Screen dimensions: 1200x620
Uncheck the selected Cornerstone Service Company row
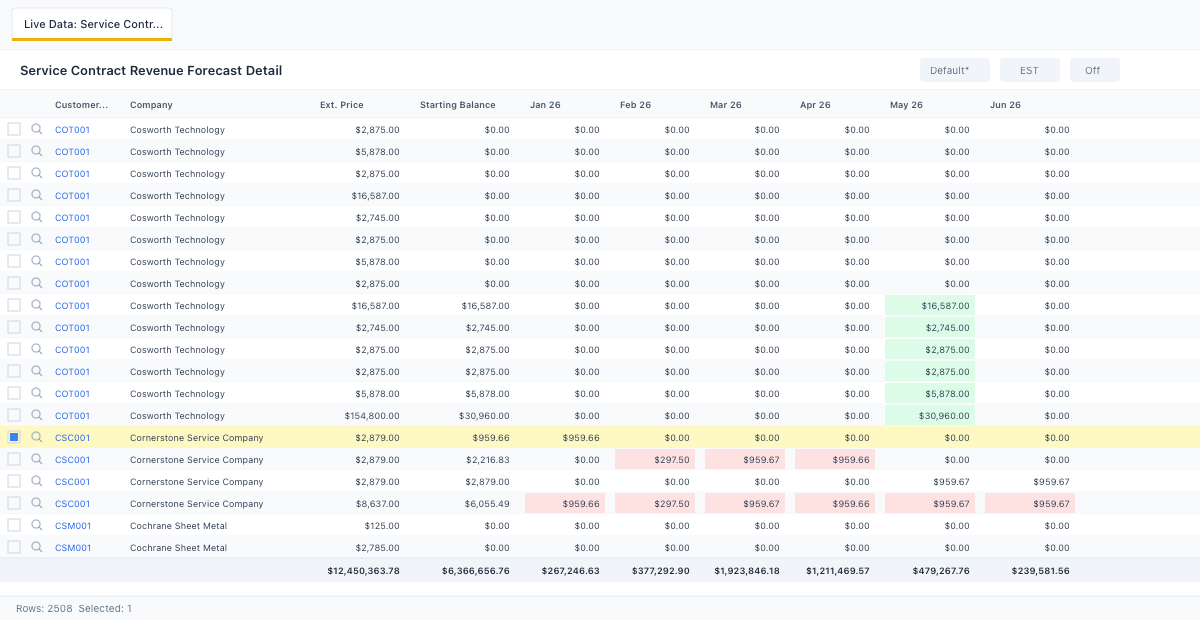tap(14, 437)
